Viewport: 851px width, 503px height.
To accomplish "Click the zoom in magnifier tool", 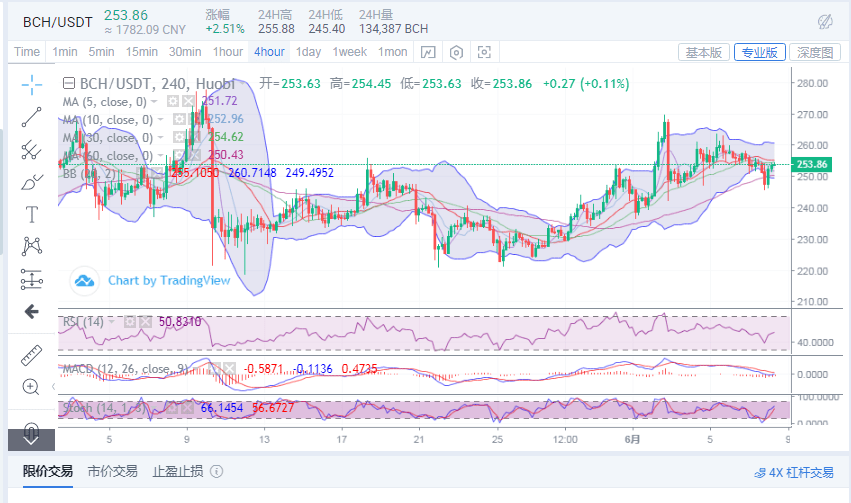I will 31,387.
